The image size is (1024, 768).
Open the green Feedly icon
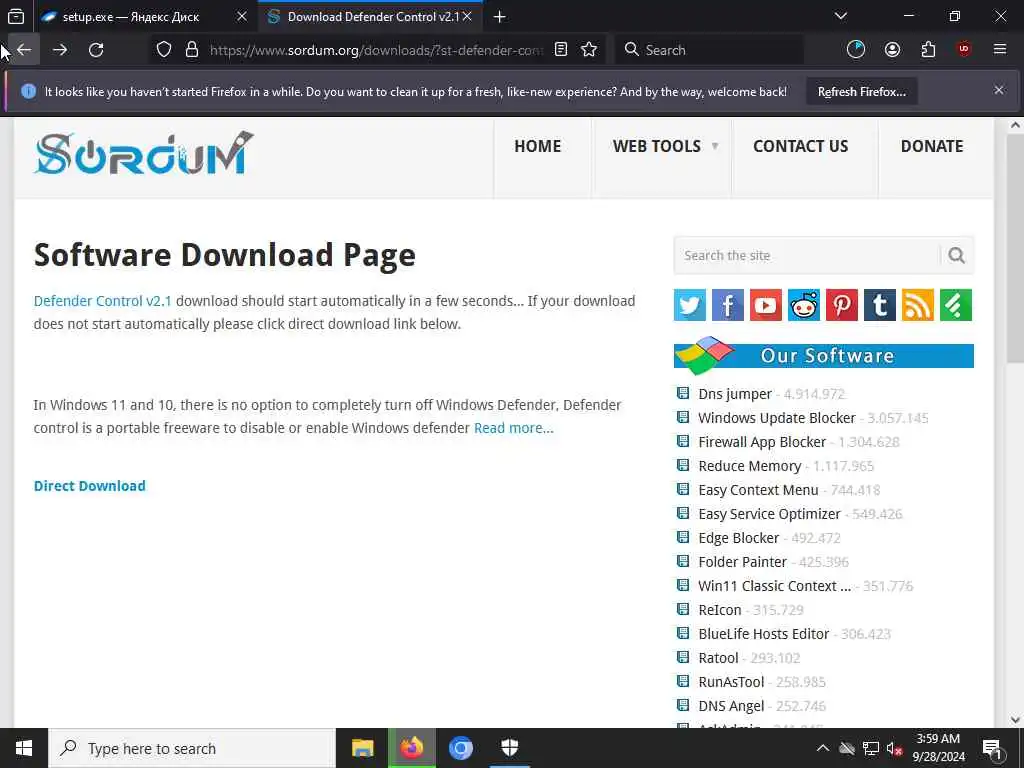tap(956, 305)
